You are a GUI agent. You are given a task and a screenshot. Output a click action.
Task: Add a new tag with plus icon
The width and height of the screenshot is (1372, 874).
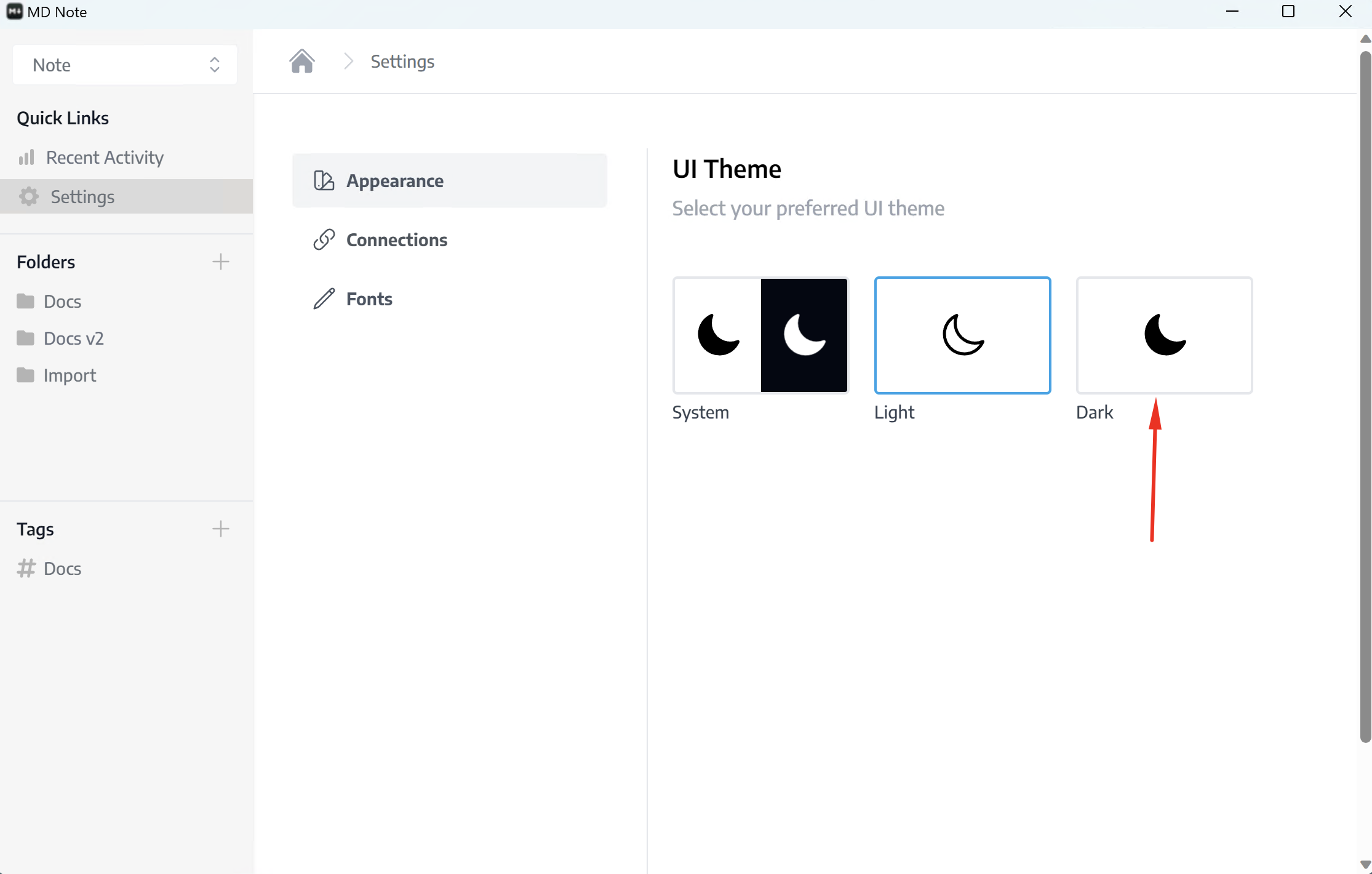(x=220, y=529)
